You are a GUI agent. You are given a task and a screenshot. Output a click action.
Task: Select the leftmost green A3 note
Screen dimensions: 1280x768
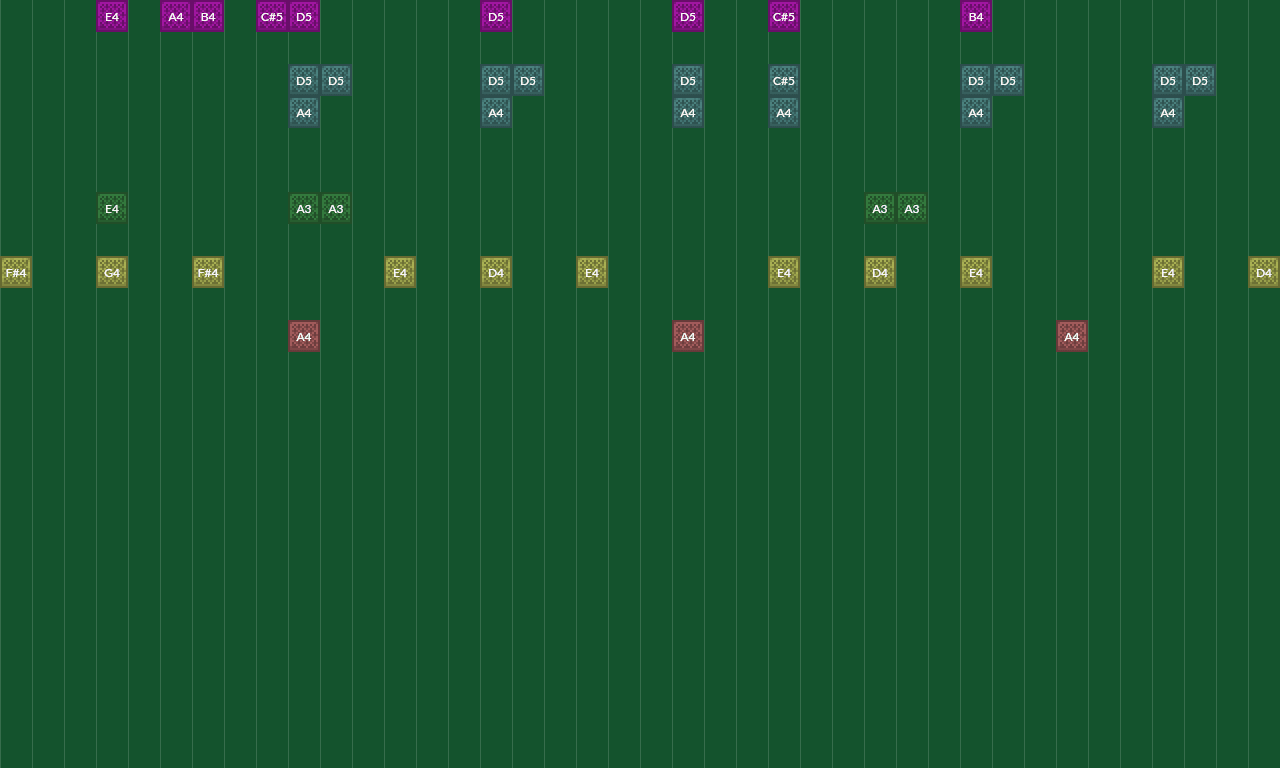(x=304, y=208)
